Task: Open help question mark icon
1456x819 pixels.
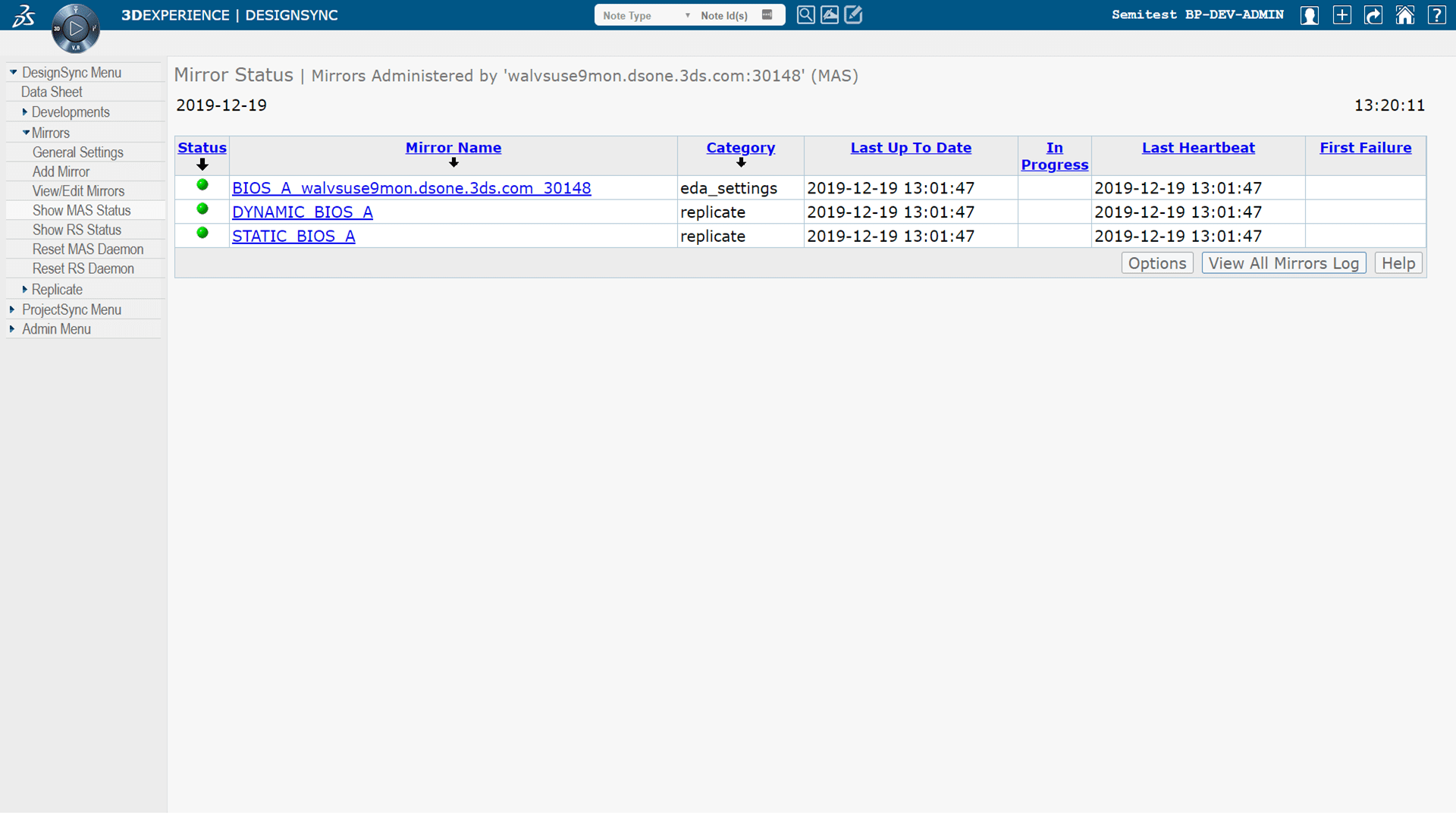Action: 1436,15
